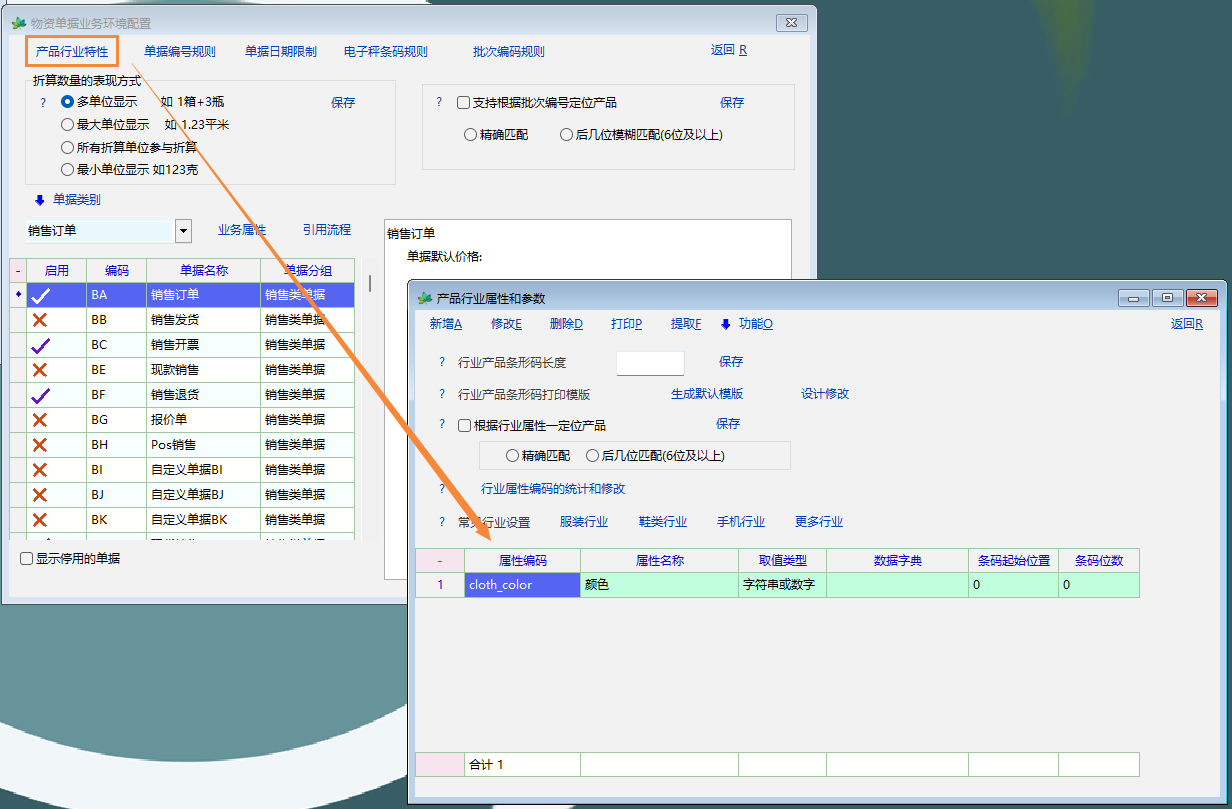The image size is (1232, 809).
Task: Open the 销售订单 document type dropdown
Action: [x=183, y=231]
